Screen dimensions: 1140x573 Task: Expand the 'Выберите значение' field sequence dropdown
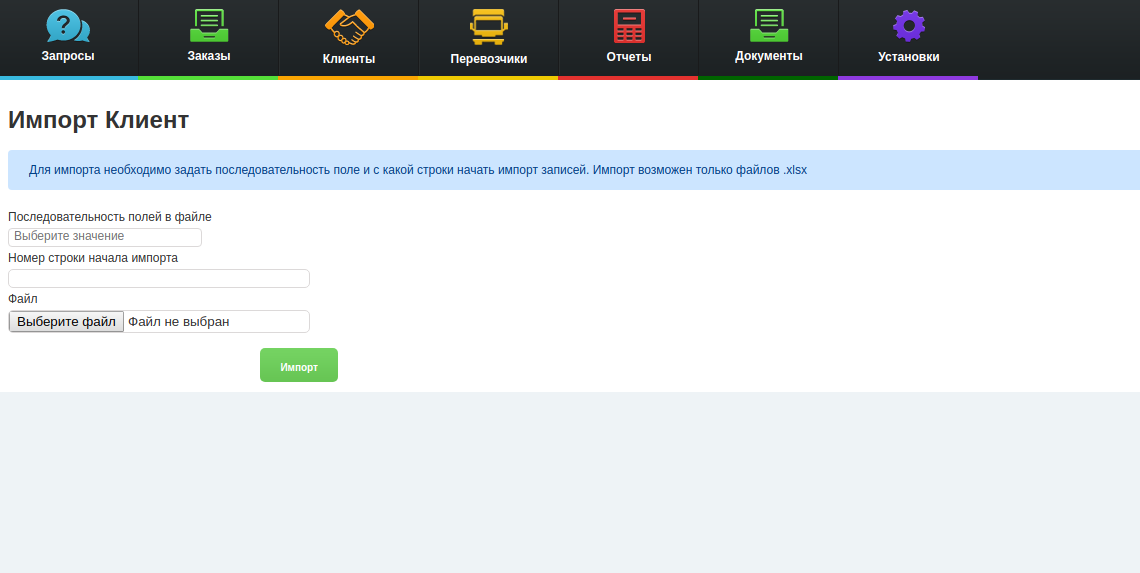pos(105,237)
